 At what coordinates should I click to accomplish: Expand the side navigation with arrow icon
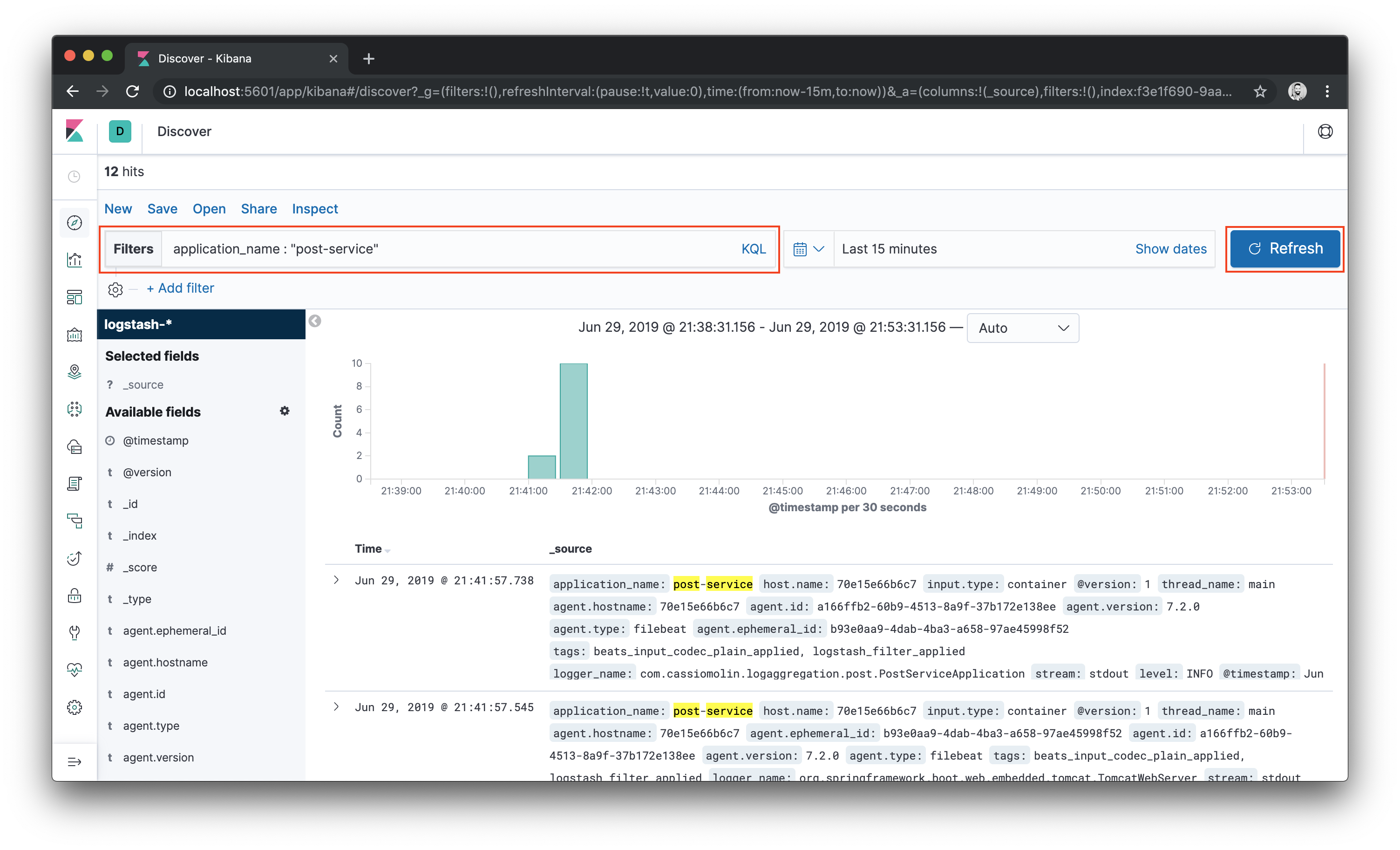click(x=75, y=762)
